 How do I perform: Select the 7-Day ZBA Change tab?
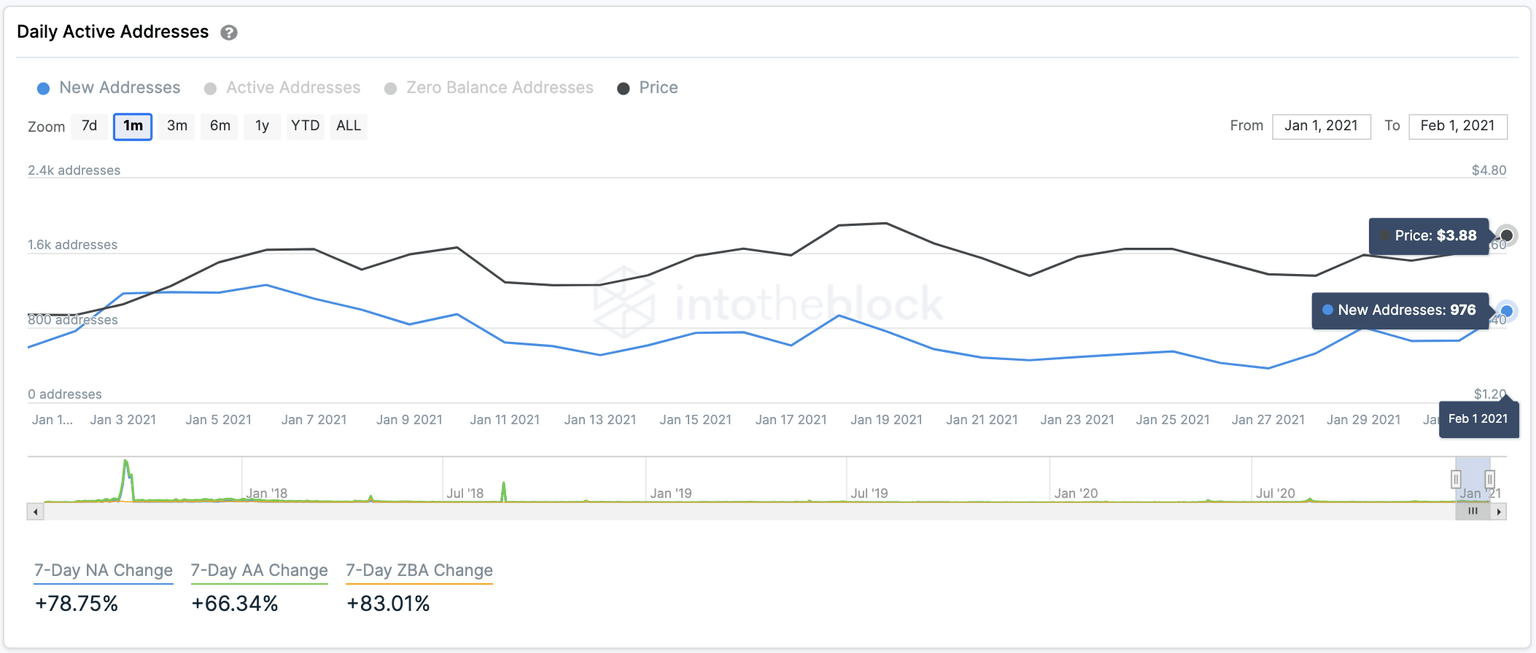coord(419,570)
